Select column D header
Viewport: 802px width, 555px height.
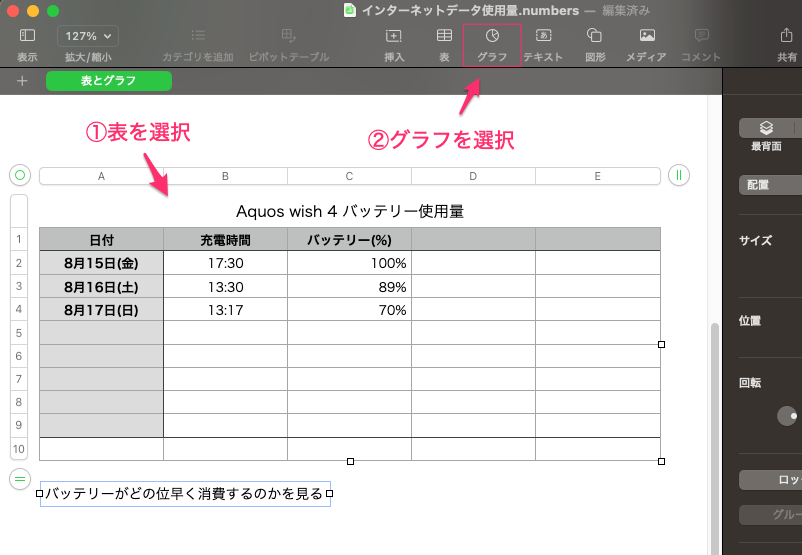point(473,176)
